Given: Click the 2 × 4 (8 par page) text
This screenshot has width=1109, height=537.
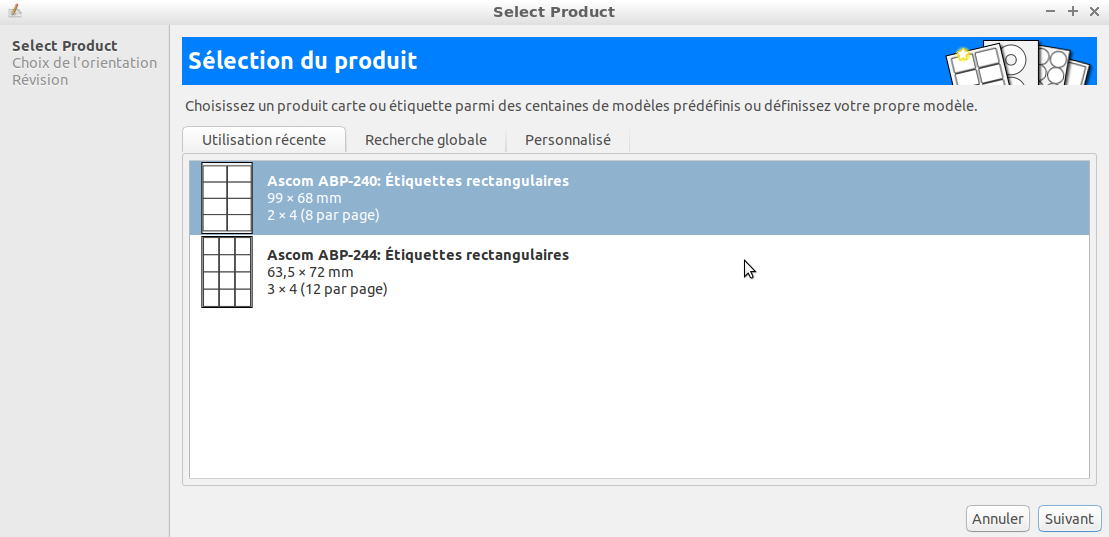Looking at the screenshot, I should point(323,215).
